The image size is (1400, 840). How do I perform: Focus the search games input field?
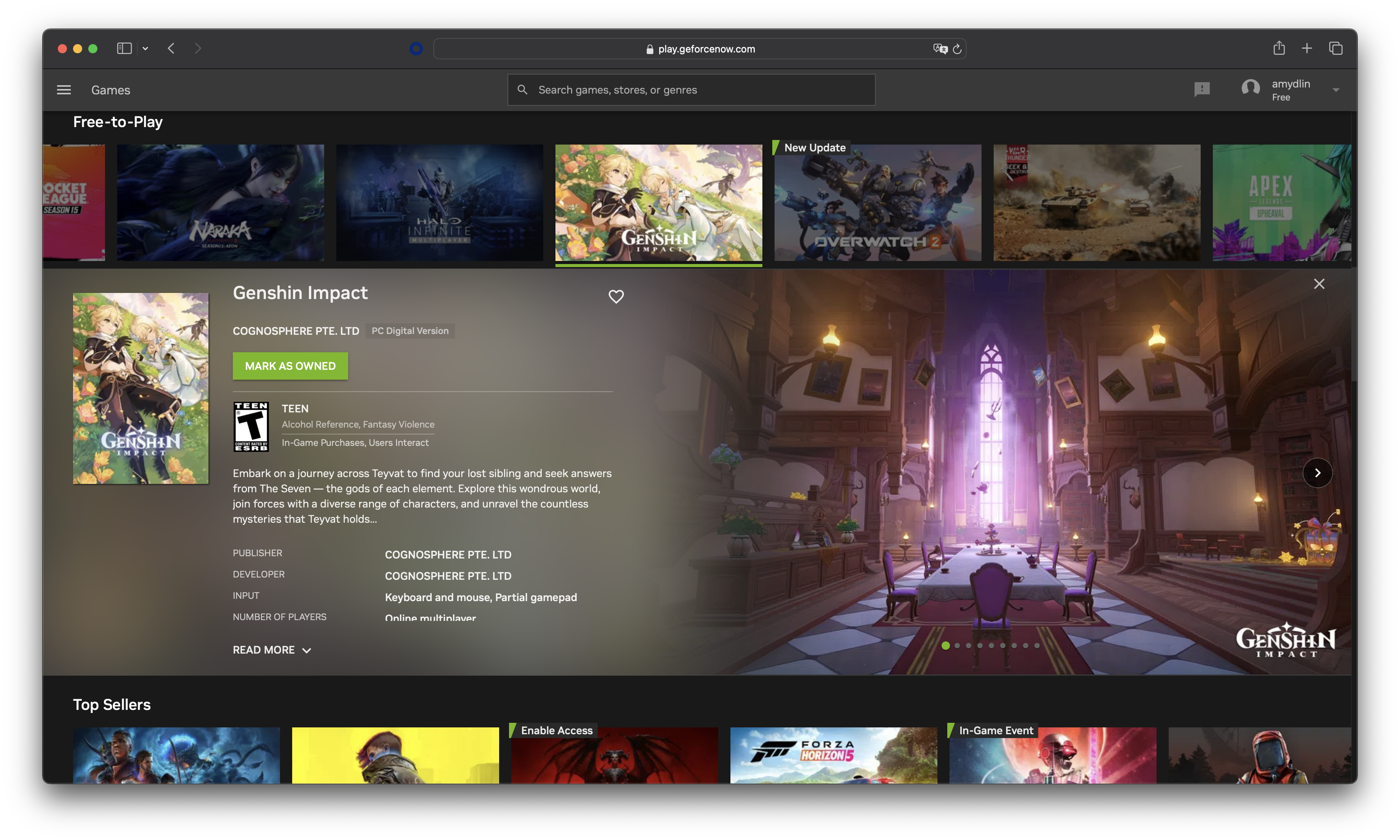click(x=691, y=90)
